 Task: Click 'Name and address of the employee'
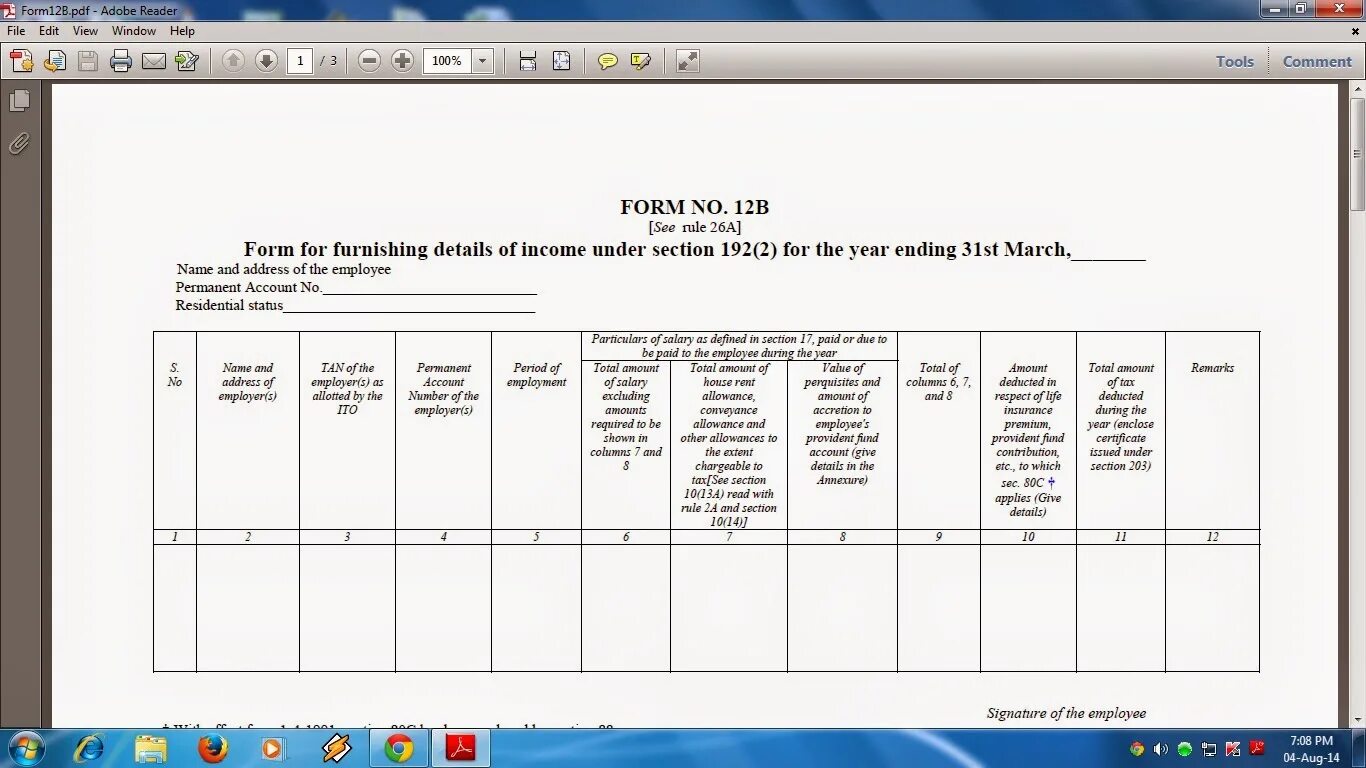coord(284,269)
